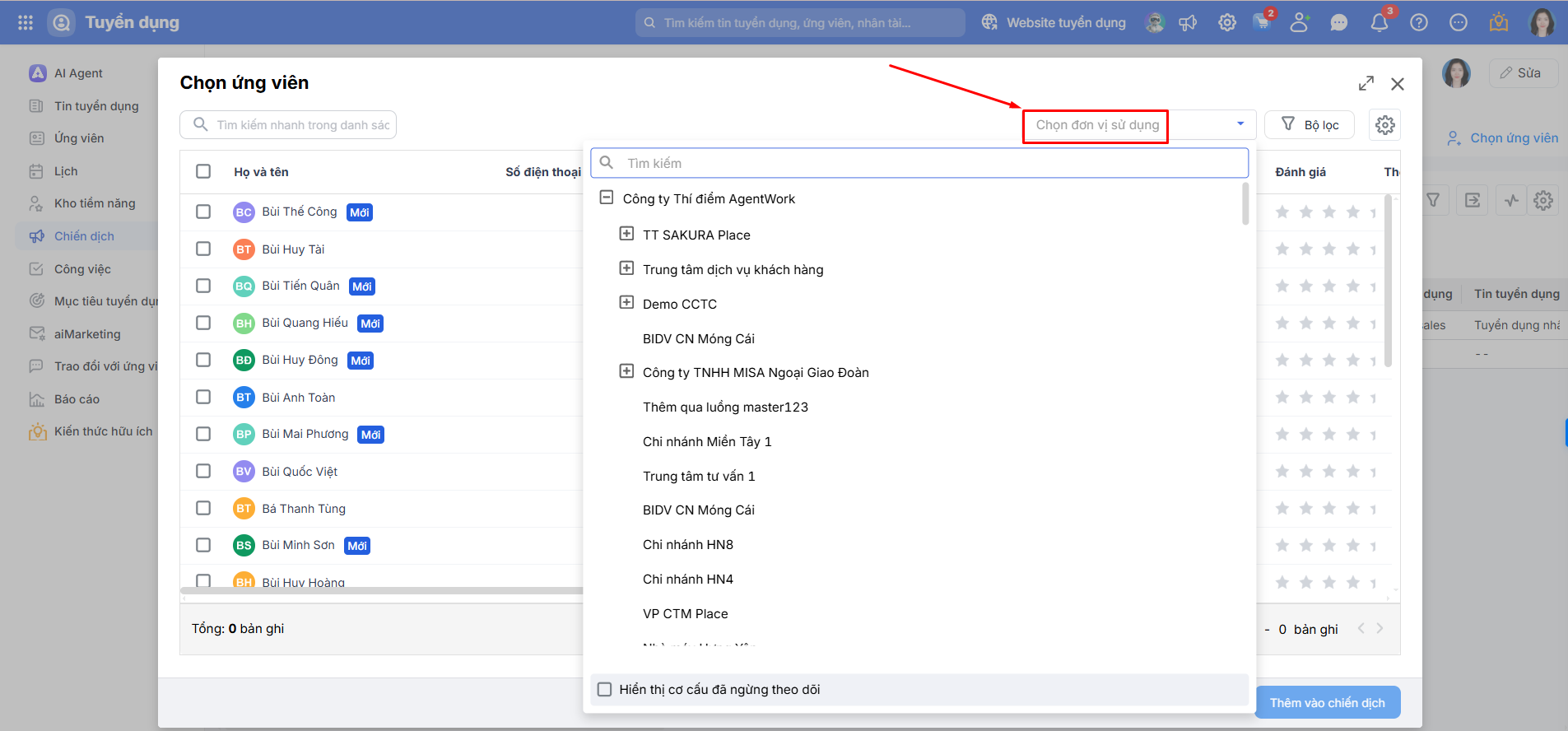The width and height of the screenshot is (1568, 731).
Task: Open the shopping cart icon with badge
Action: click(x=1263, y=22)
